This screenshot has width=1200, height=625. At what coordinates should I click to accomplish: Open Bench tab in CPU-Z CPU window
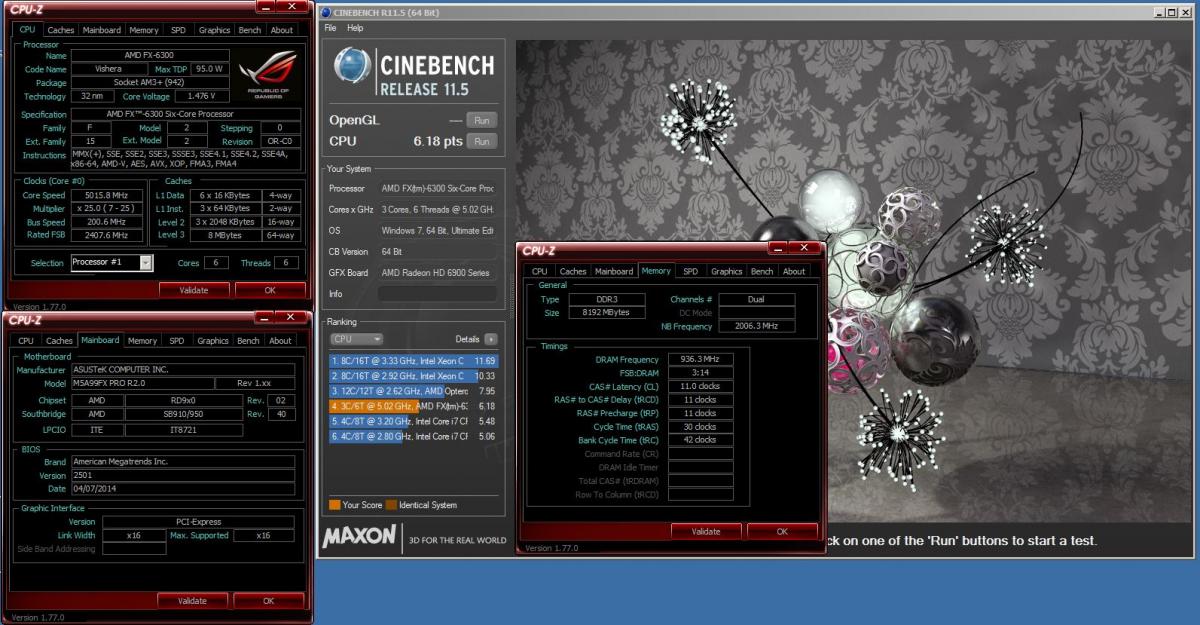(x=250, y=30)
